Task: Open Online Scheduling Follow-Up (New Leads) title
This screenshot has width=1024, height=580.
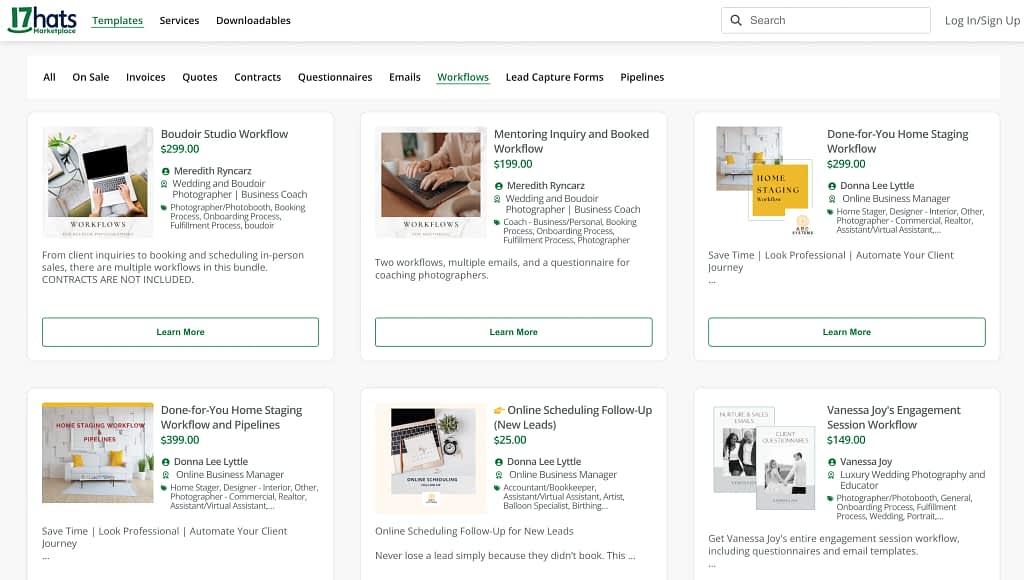Action: [x=573, y=417]
